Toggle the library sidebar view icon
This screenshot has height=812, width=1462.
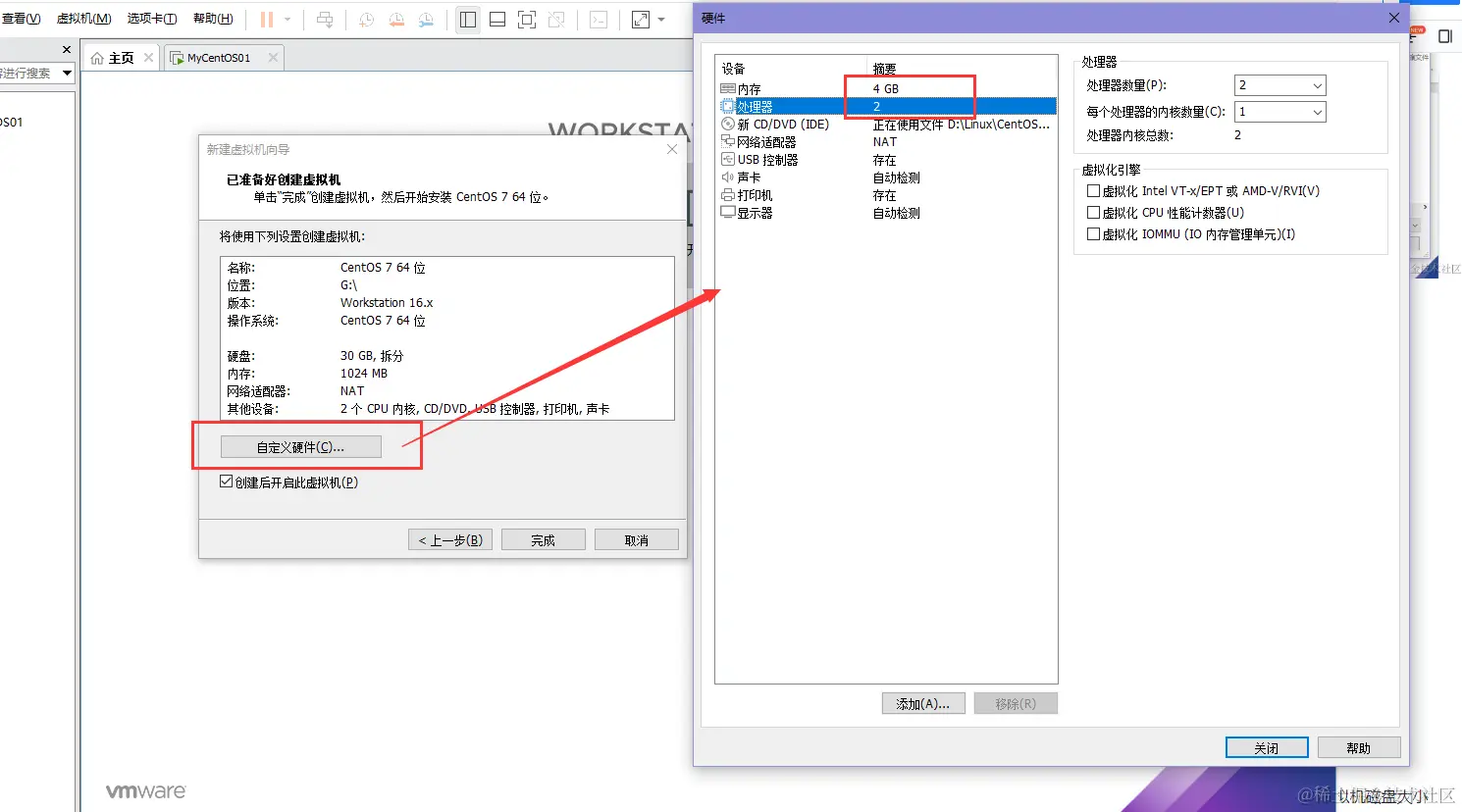tap(468, 20)
